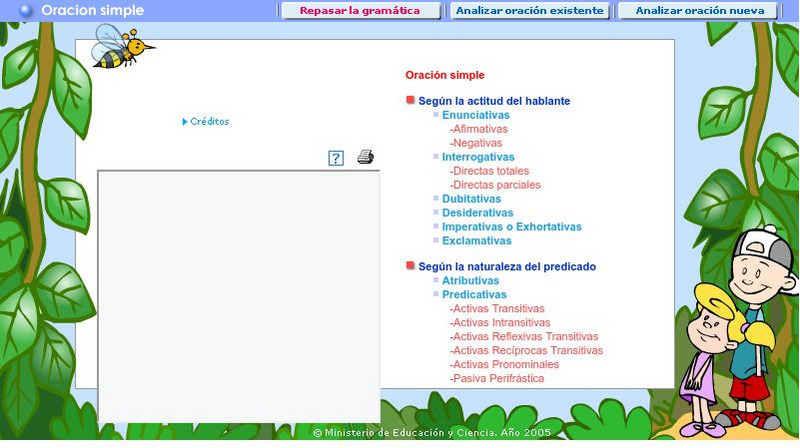The height and width of the screenshot is (448, 800).
Task: Open Activas Transitivas subtopic
Action: (497, 308)
